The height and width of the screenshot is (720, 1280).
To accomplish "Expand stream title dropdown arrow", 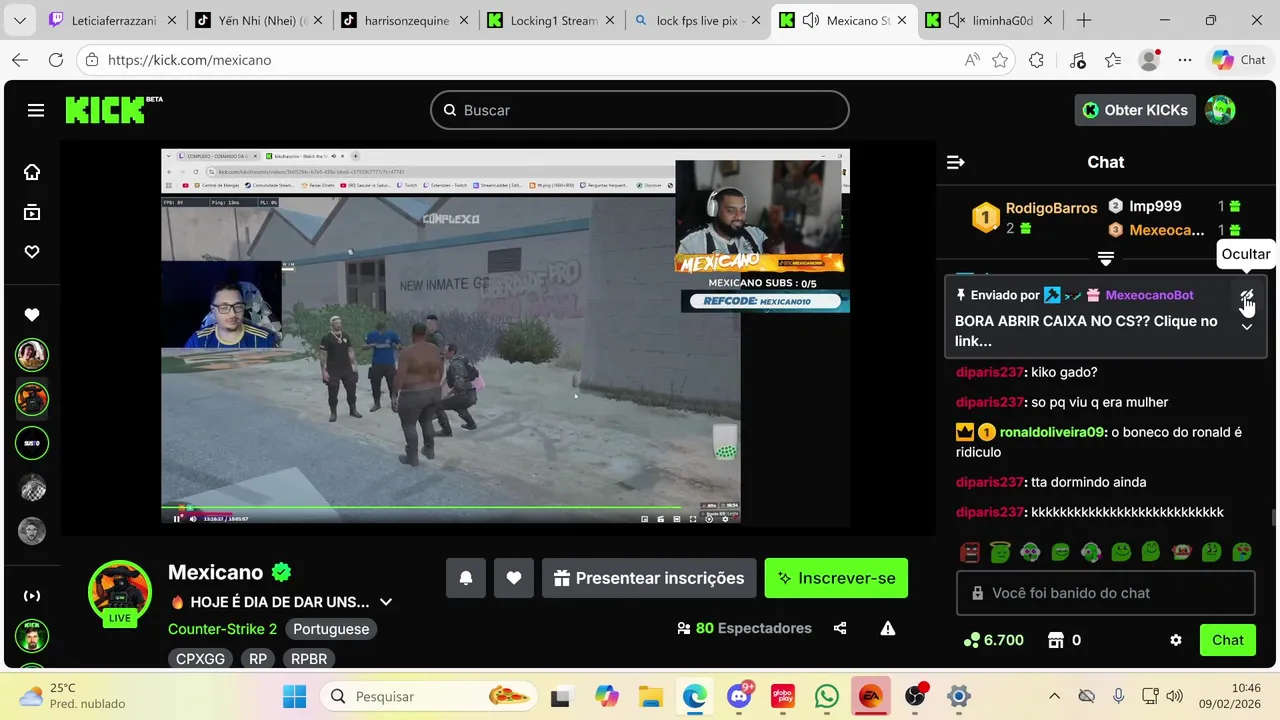I will [386, 602].
